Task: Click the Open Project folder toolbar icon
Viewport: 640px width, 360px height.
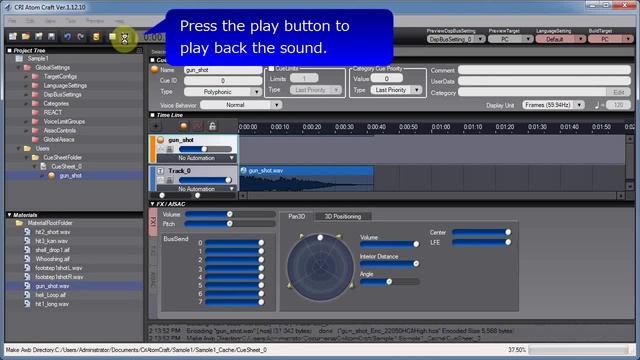Action: coord(26,37)
